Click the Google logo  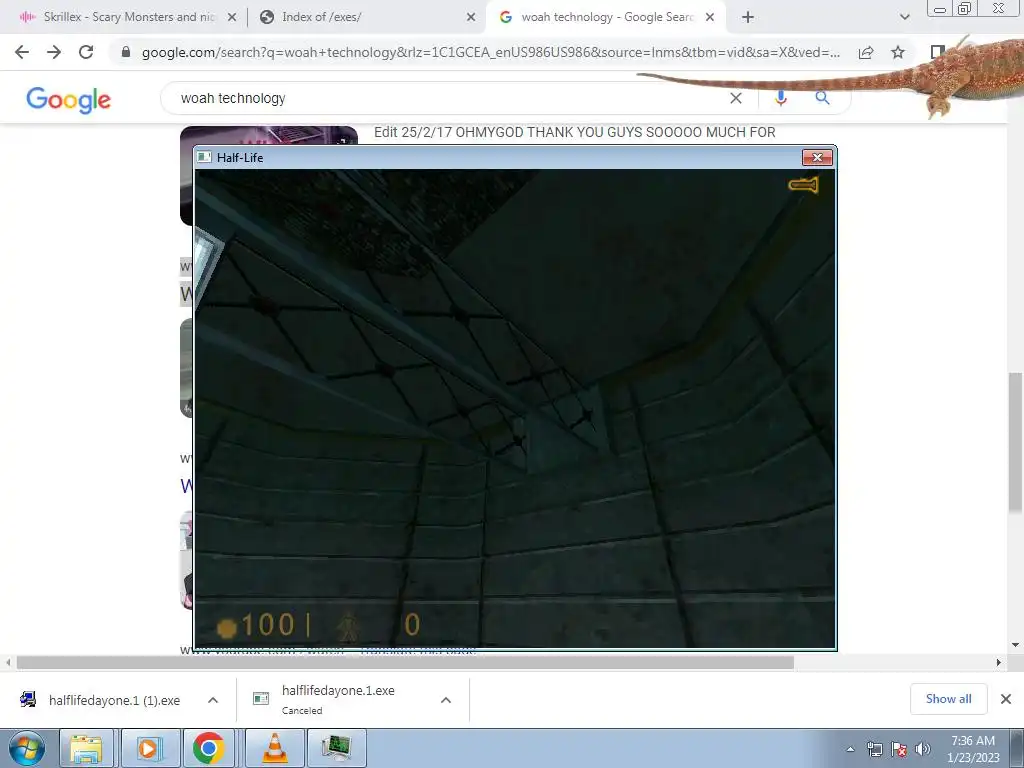coord(69,99)
